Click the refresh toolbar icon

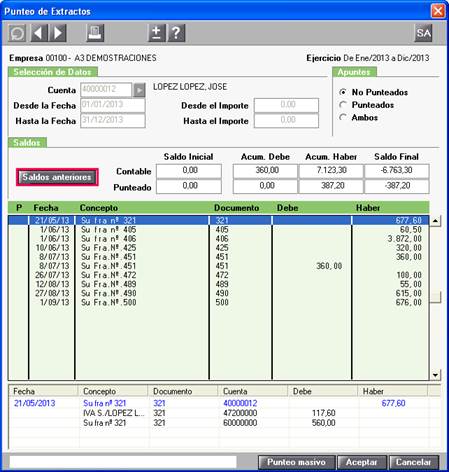tap(17, 33)
